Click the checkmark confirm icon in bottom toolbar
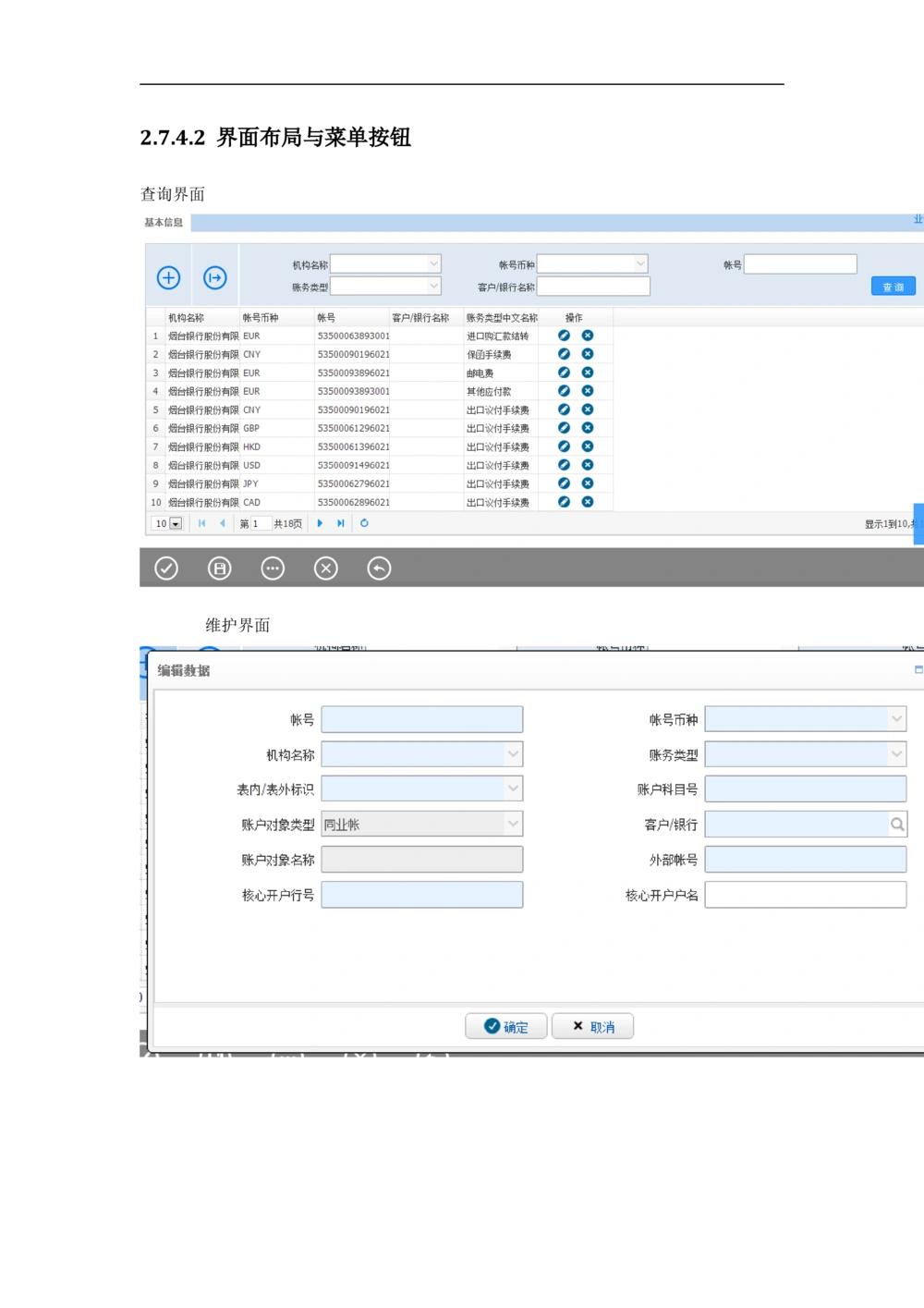 pos(166,568)
